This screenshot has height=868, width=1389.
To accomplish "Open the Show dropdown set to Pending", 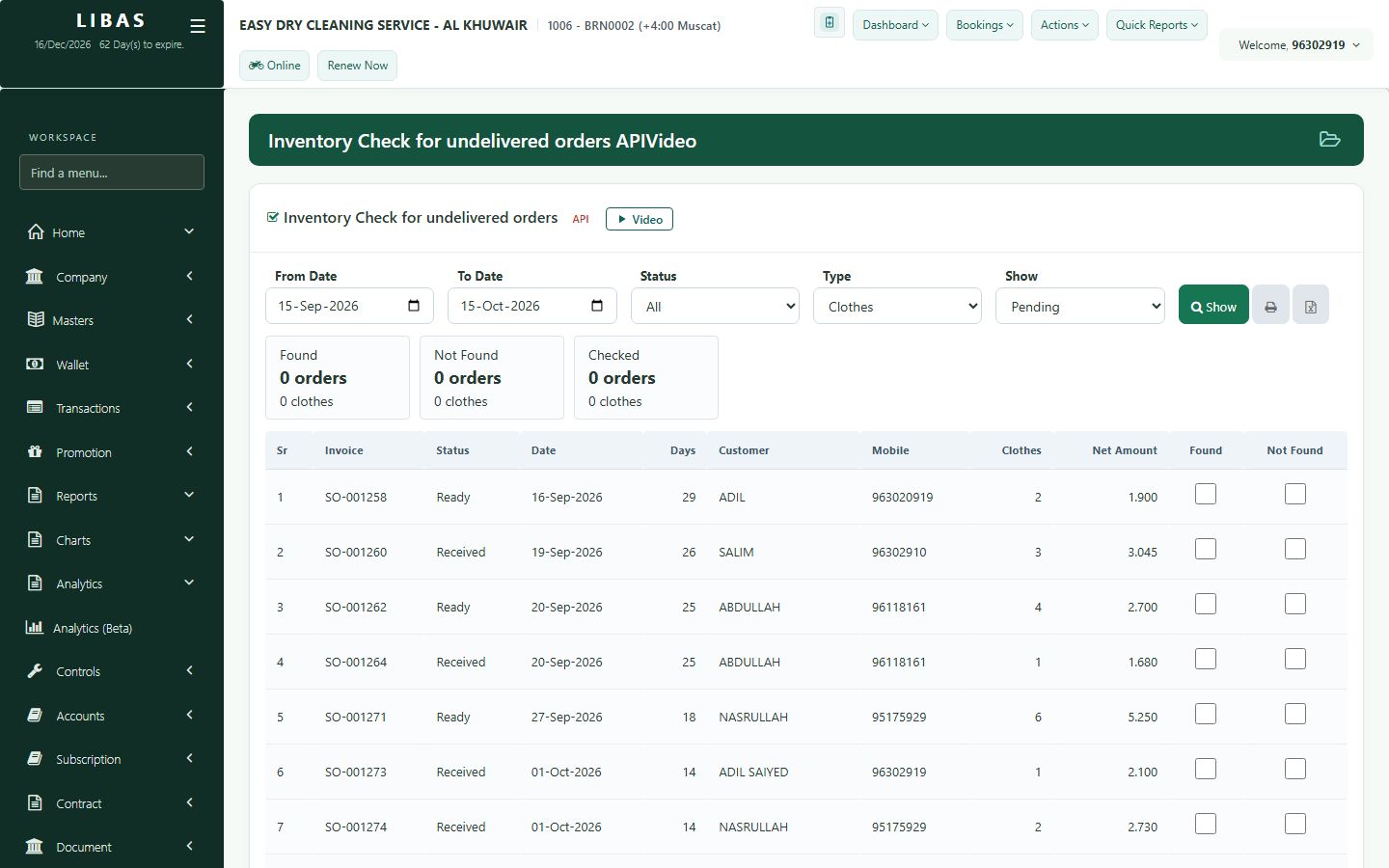I will click(1080, 306).
